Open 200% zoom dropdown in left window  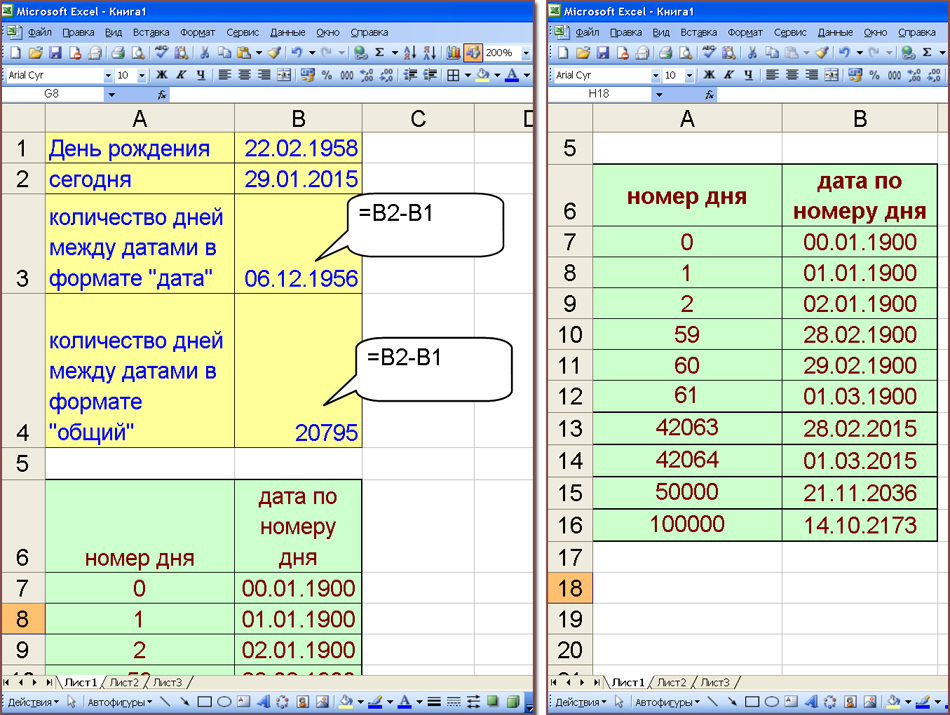pos(525,53)
